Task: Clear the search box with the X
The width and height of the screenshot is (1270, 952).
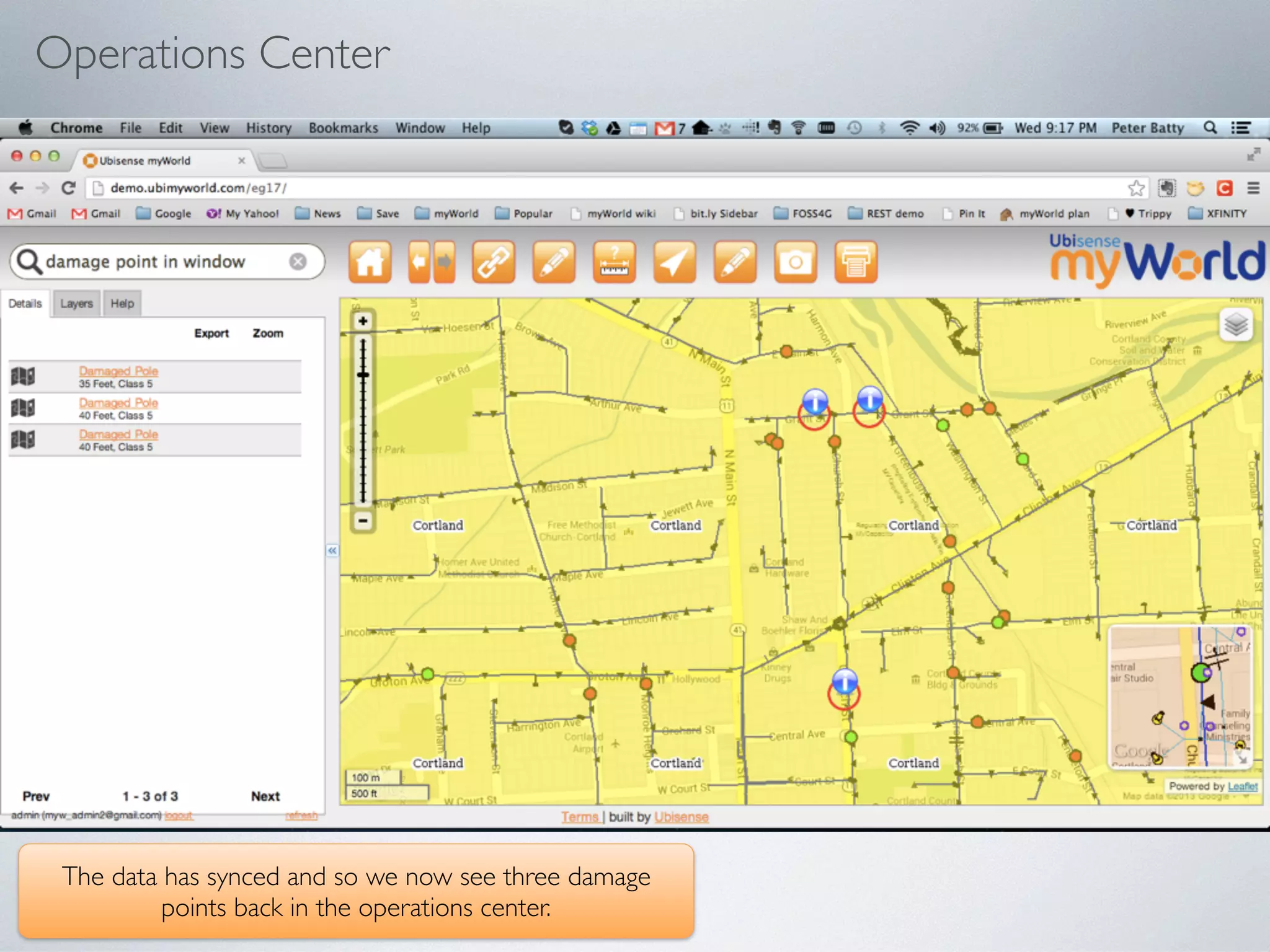Action: click(298, 262)
